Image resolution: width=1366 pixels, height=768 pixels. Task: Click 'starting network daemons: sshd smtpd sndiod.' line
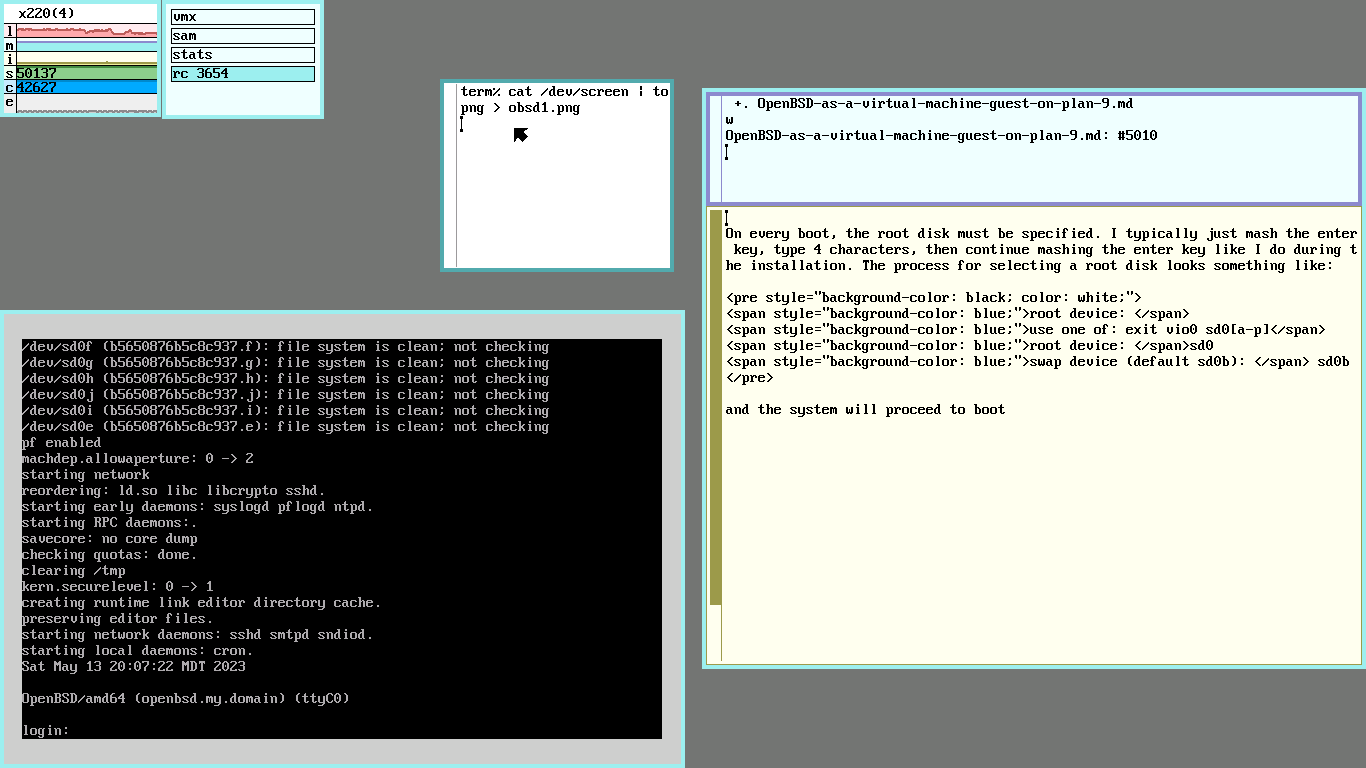click(198, 635)
